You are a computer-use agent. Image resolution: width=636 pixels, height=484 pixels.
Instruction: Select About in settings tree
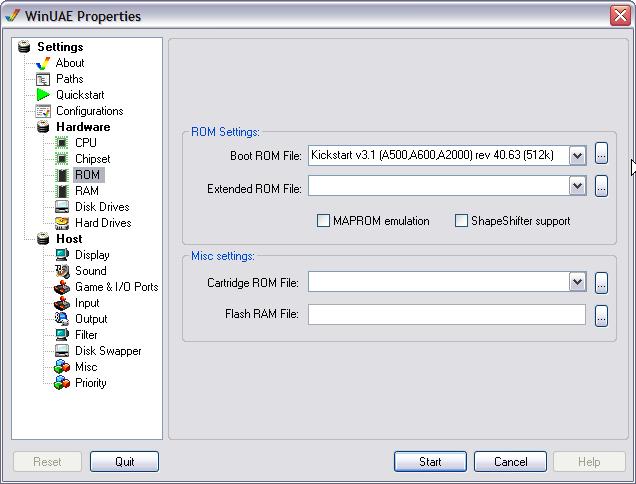70,63
